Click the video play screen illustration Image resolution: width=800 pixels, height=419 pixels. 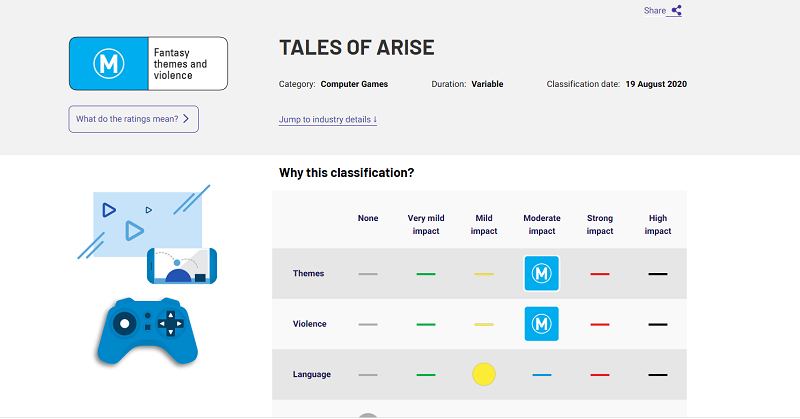click(x=147, y=224)
